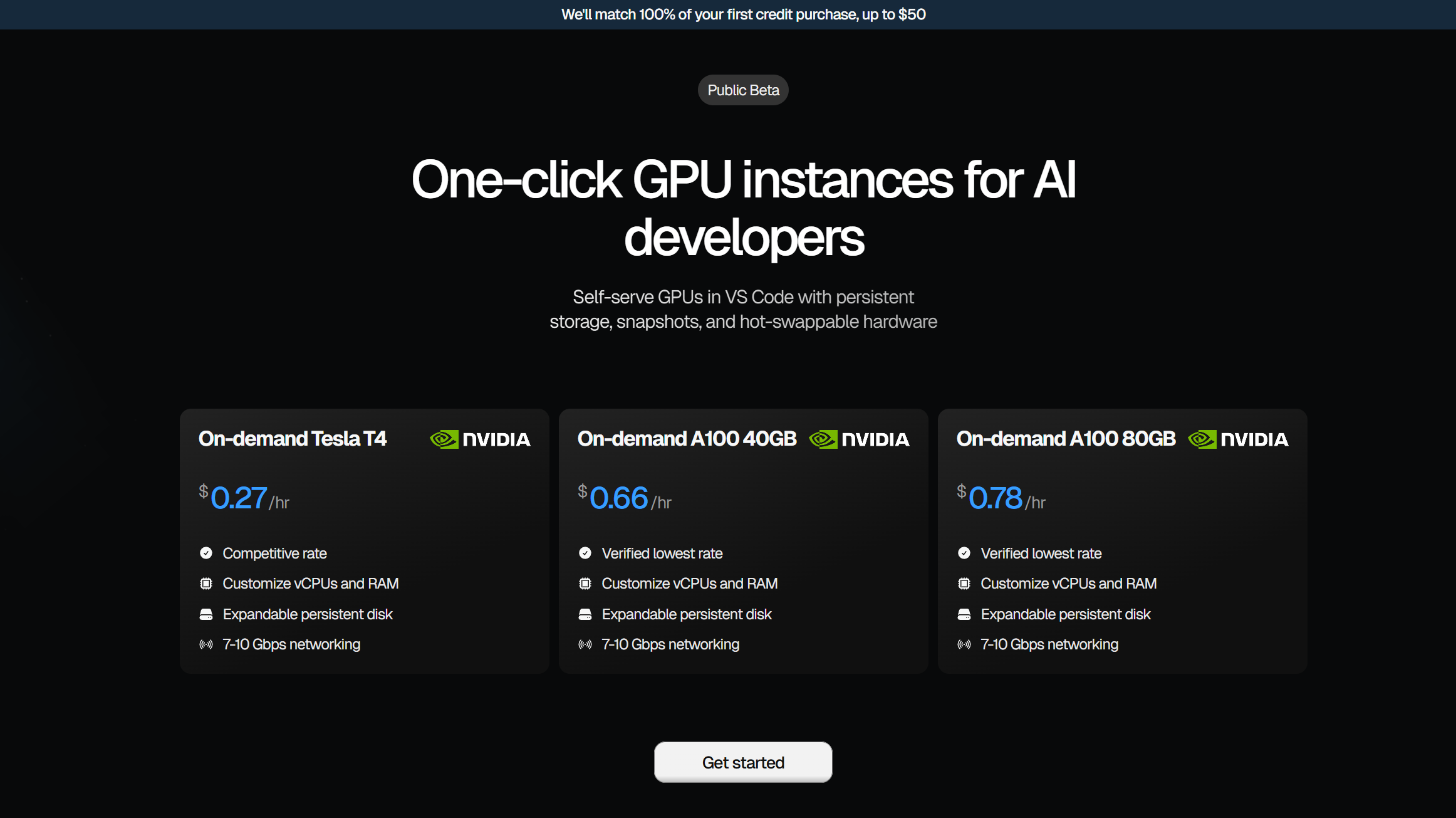This screenshot has height=818, width=1456.
Task: Click NVIDIA logo on A100 40GB card
Action: 859,439
